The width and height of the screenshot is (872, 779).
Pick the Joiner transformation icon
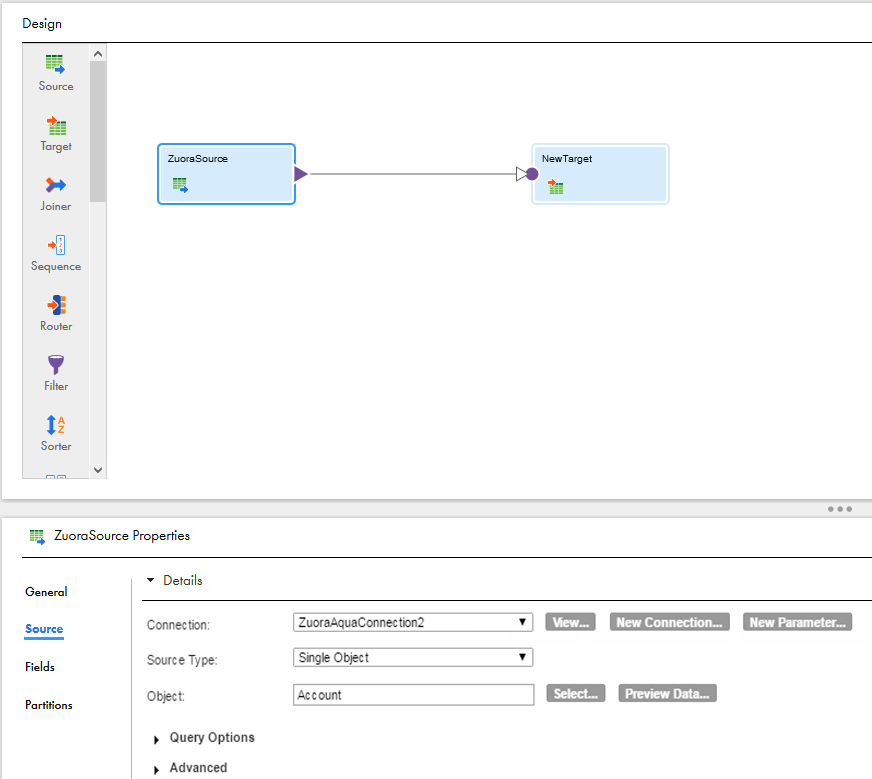coord(56,185)
